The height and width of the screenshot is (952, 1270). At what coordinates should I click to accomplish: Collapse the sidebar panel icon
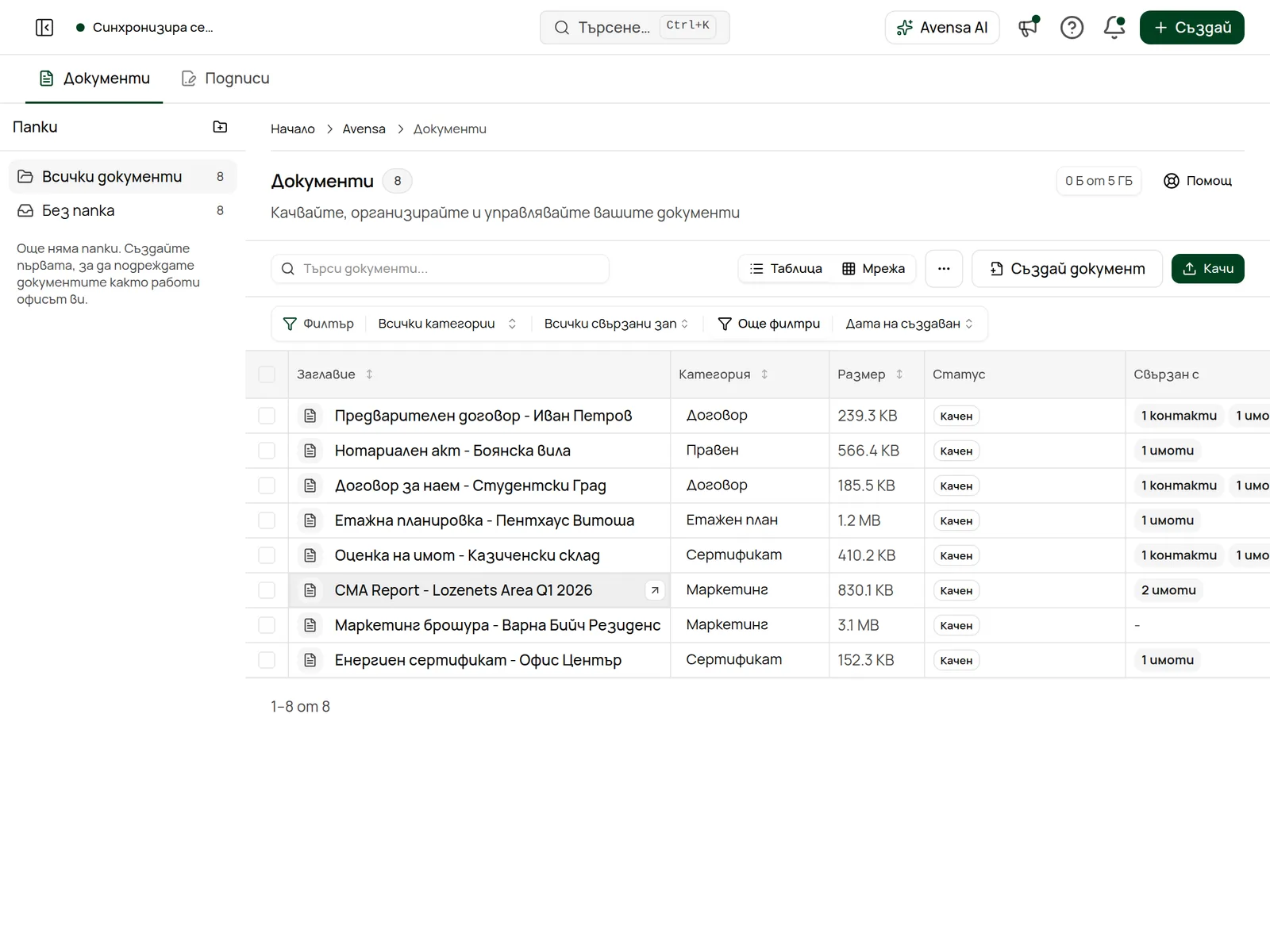(44, 28)
